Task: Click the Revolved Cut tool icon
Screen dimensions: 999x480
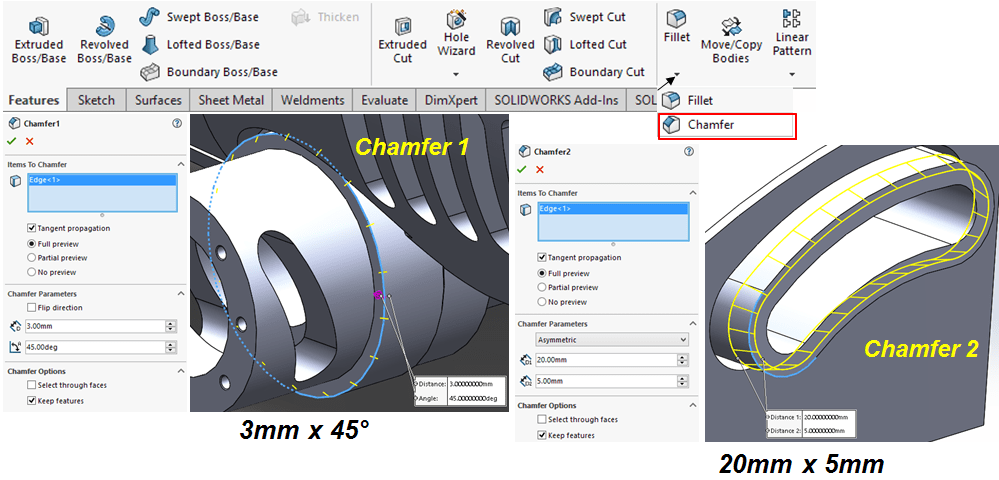Action: pos(510,28)
